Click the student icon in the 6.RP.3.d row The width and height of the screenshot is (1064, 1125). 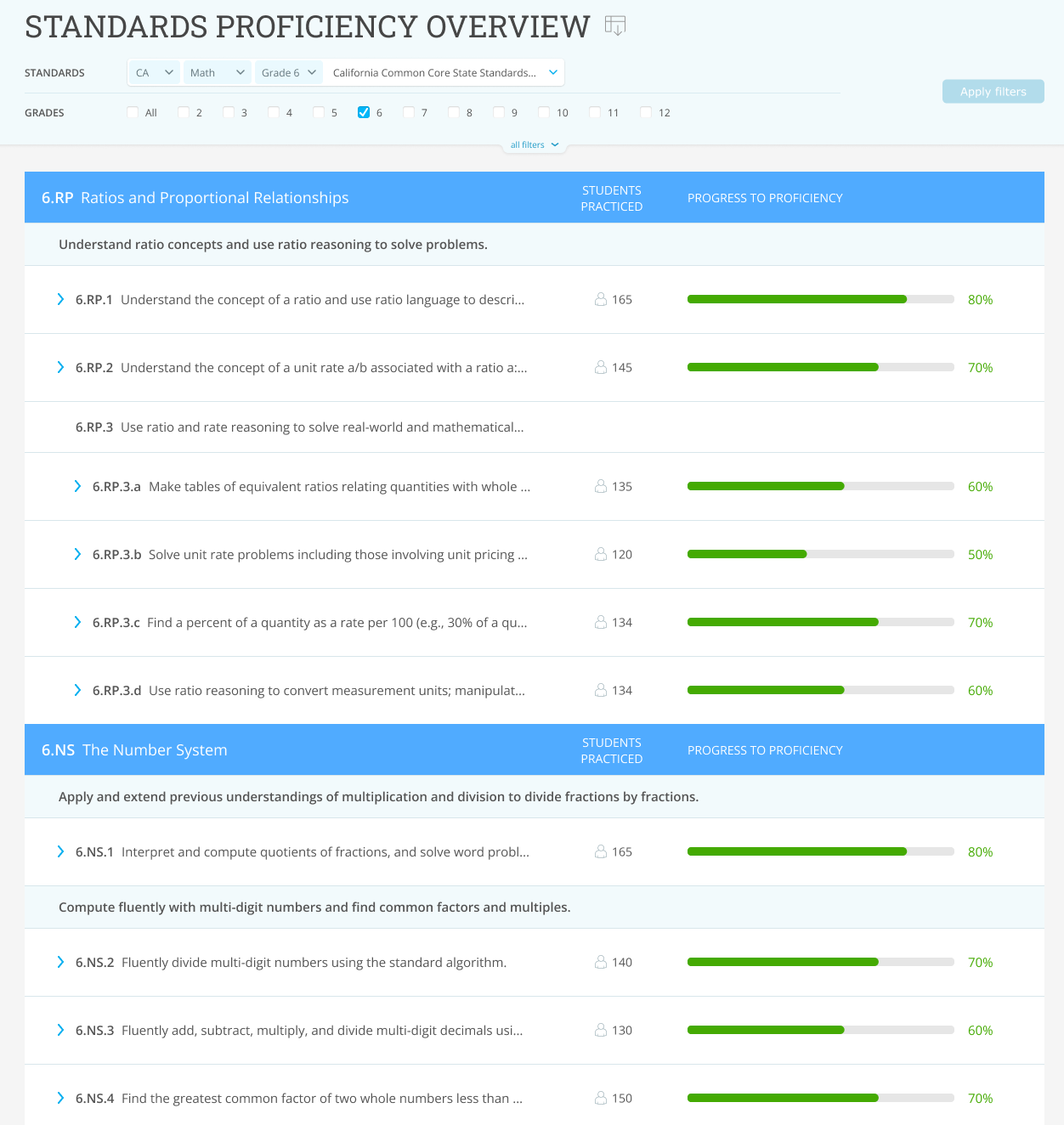(601, 690)
